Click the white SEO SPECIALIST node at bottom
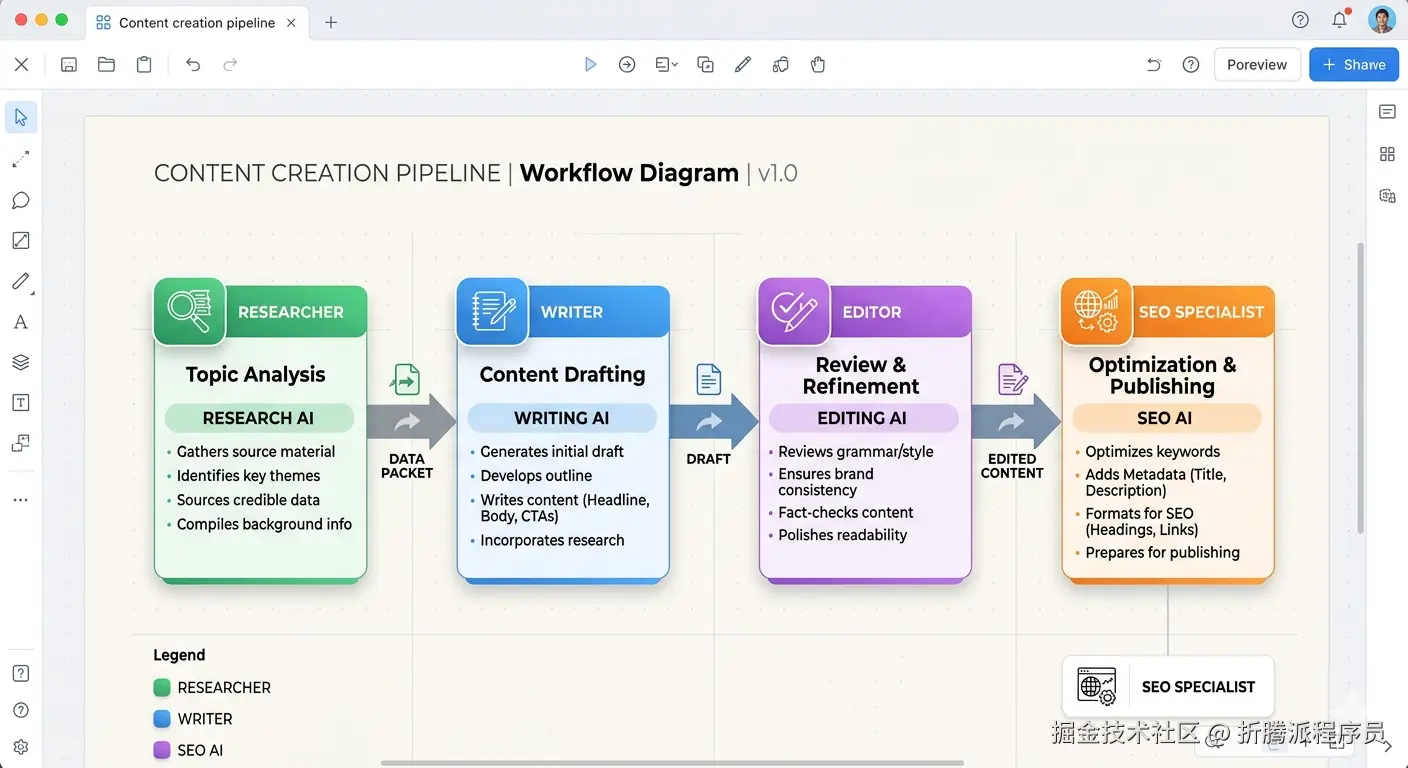 pyautogui.click(x=1168, y=687)
